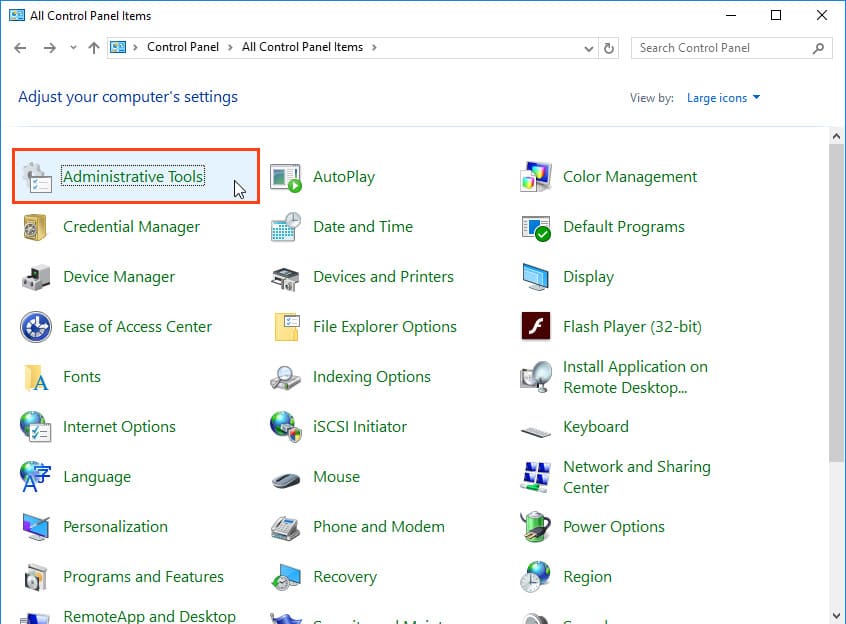
Task: Click the refresh button by address bar
Action: [610, 48]
